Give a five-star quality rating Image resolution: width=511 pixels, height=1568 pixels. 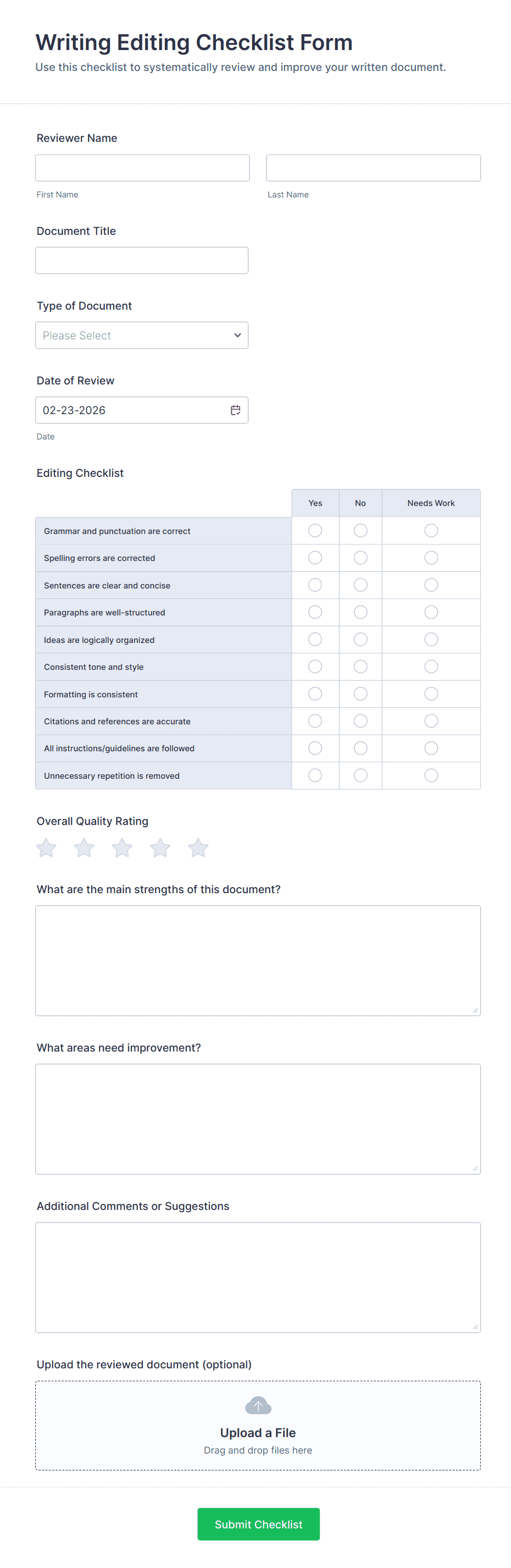(198, 848)
